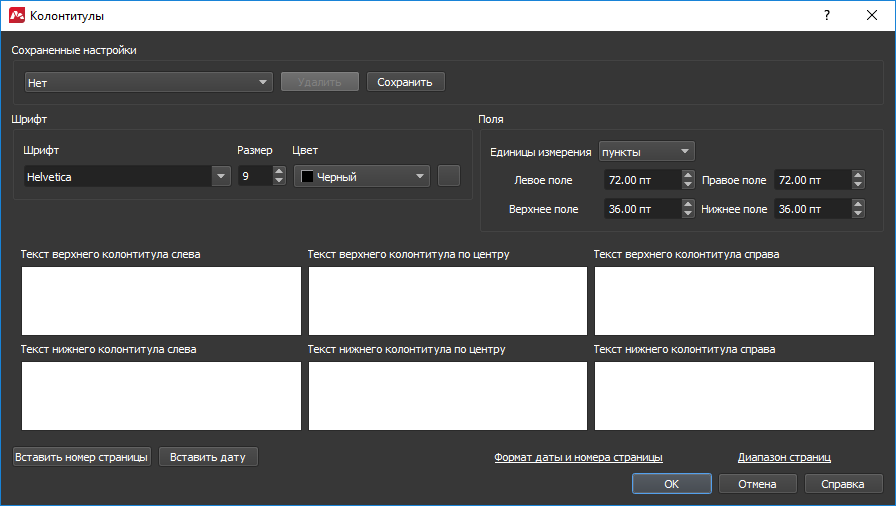Decrease Нижнее поле with down arrow

(x=858, y=214)
